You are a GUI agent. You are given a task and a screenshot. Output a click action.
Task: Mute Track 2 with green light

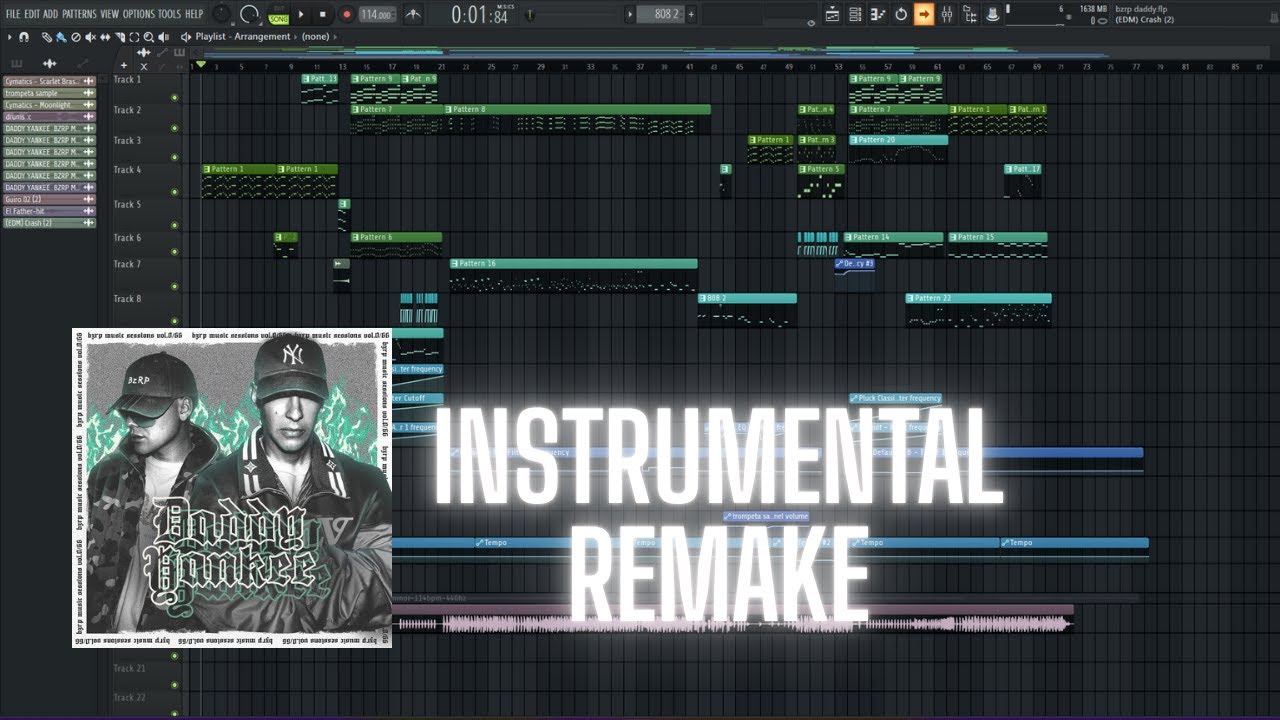point(175,128)
